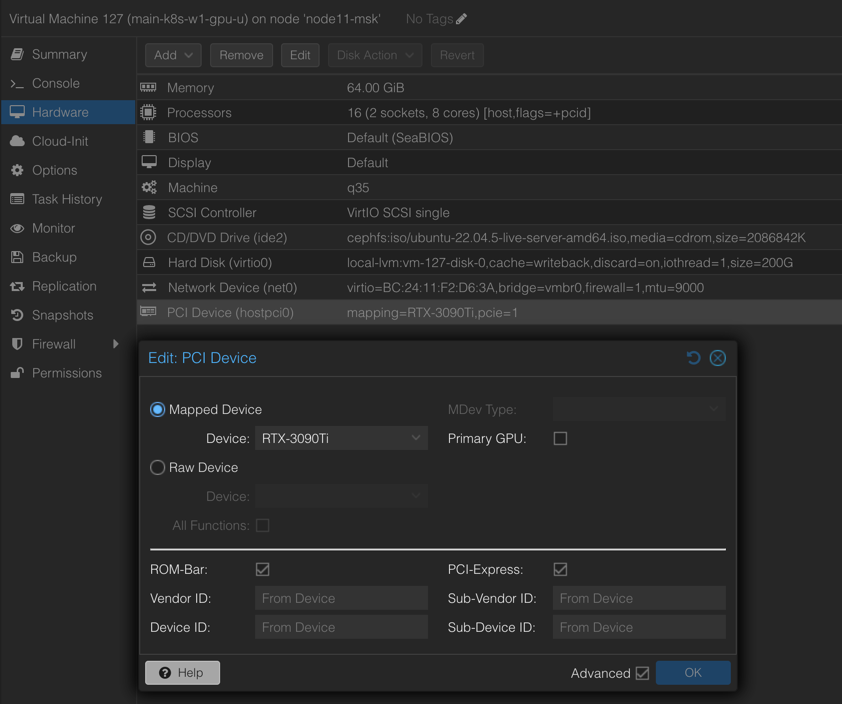Click the pencil icon to edit tags
Screen dimensions: 842x704
[x=461, y=19]
